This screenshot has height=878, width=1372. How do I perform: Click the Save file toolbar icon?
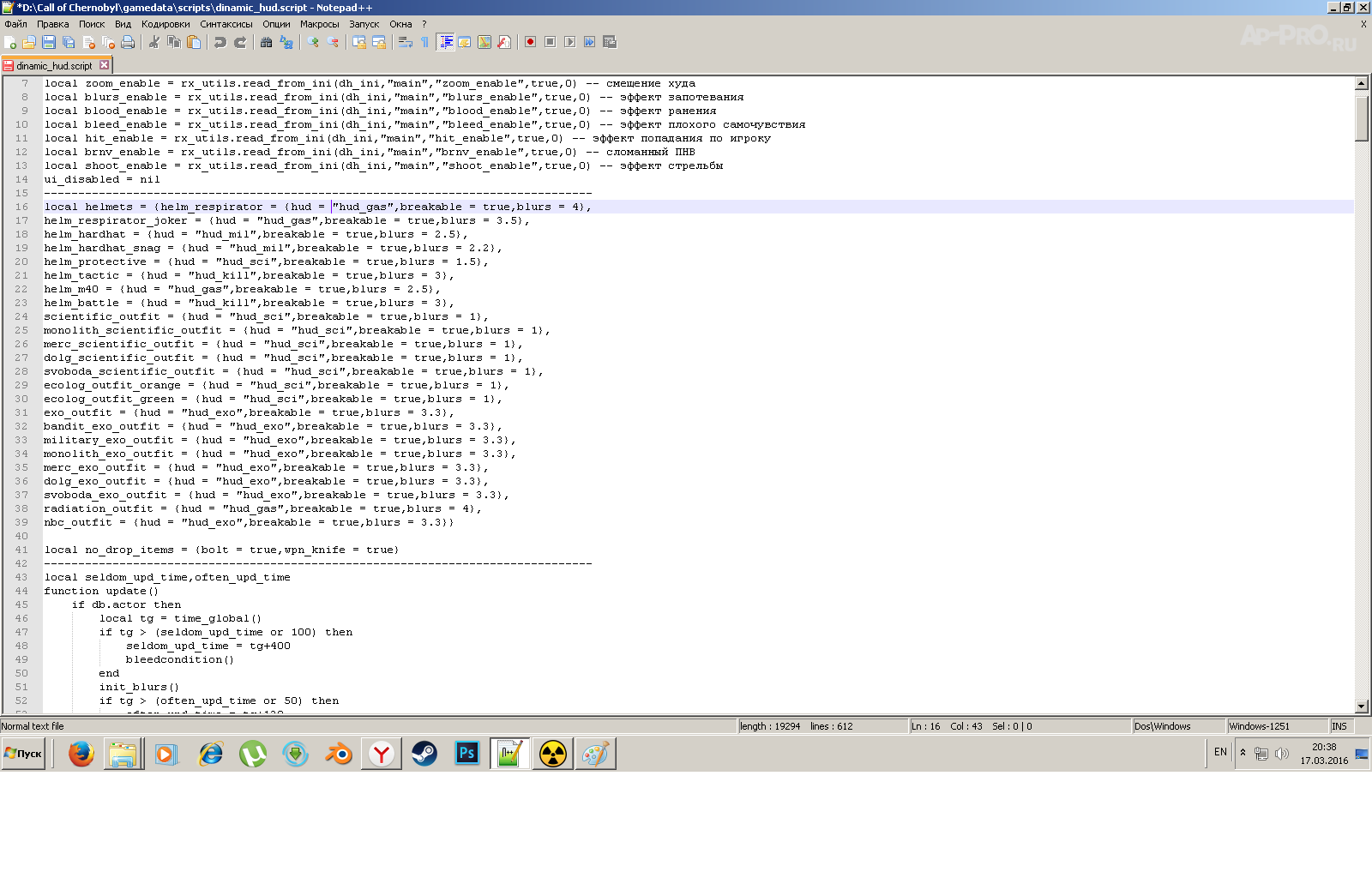pyautogui.click(x=49, y=42)
